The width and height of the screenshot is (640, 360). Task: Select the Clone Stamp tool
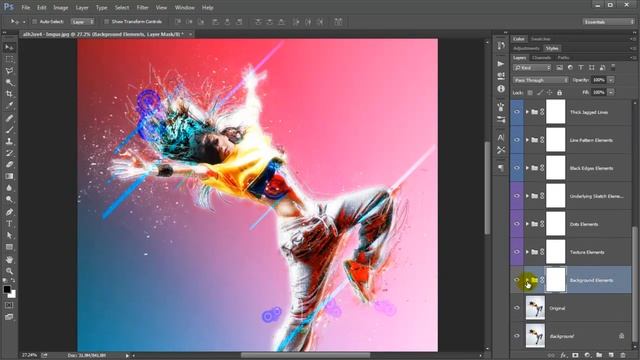pos(9,141)
